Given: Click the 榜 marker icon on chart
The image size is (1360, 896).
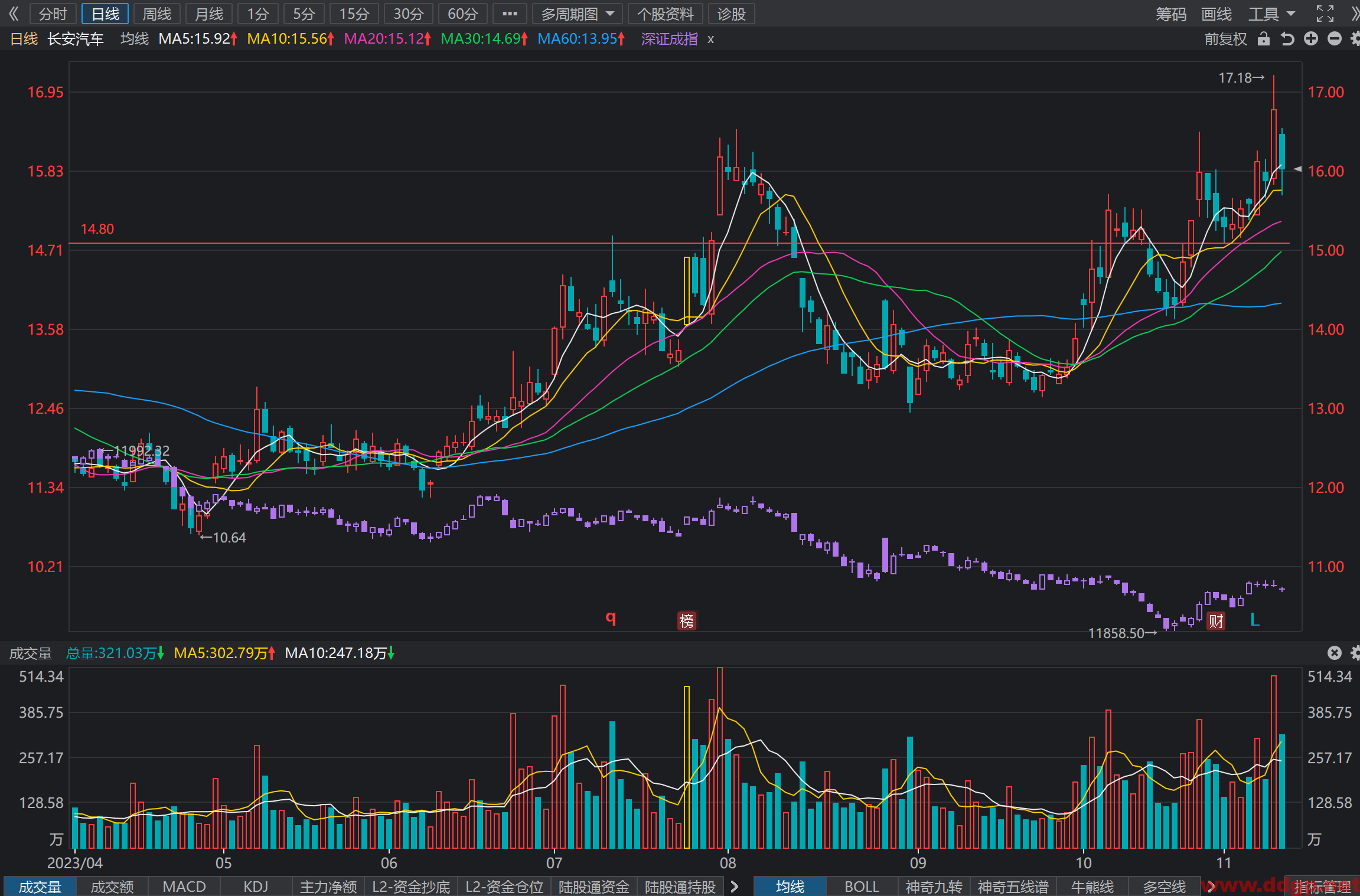Looking at the screenshot, I should point(687,621).
